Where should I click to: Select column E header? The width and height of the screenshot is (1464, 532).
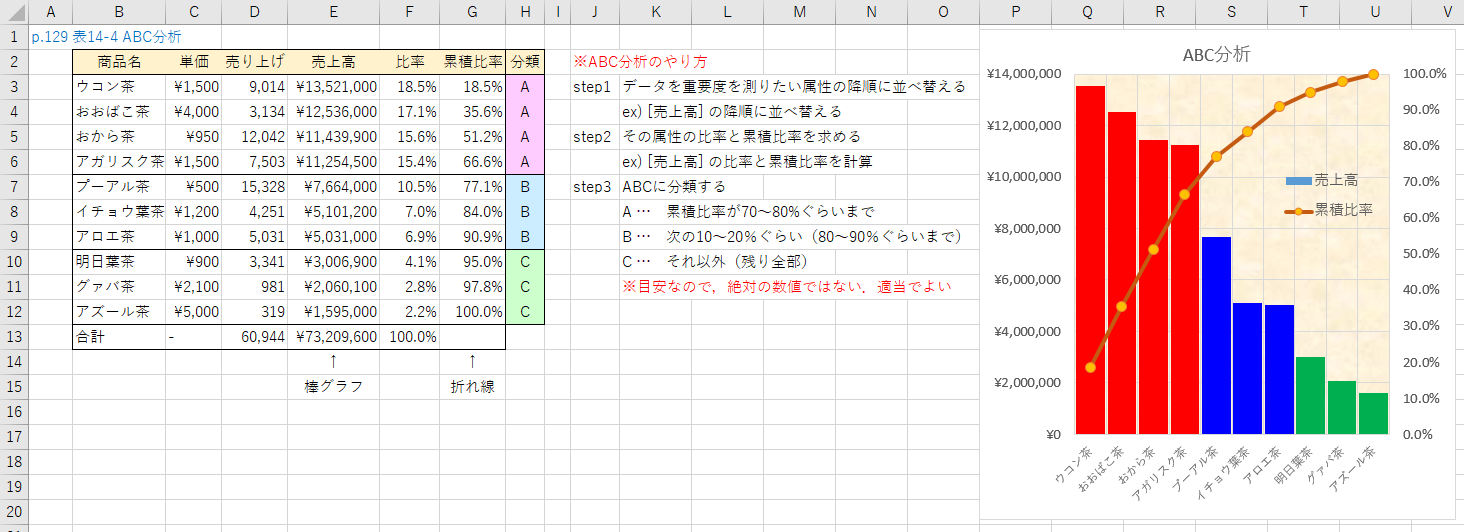click(x=333, y=12)
